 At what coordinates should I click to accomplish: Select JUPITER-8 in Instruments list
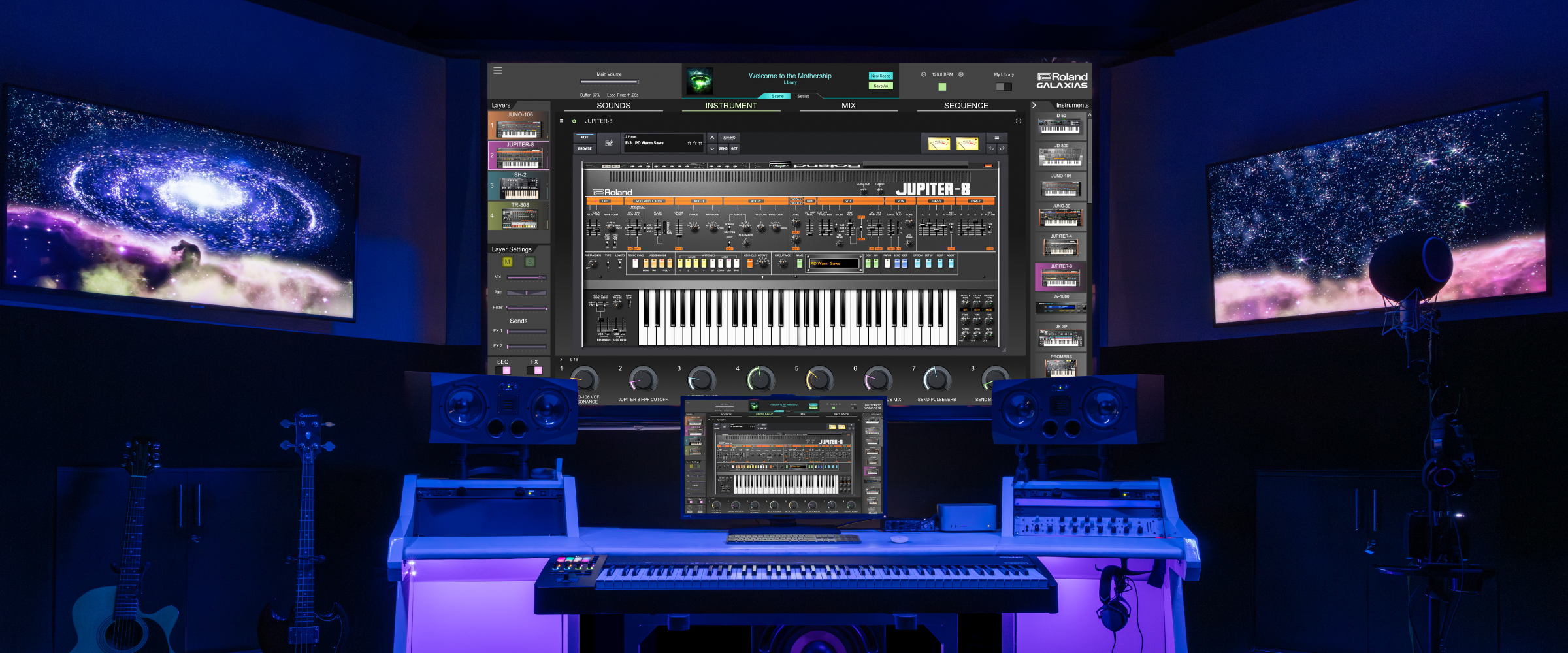pos(1061,276)
